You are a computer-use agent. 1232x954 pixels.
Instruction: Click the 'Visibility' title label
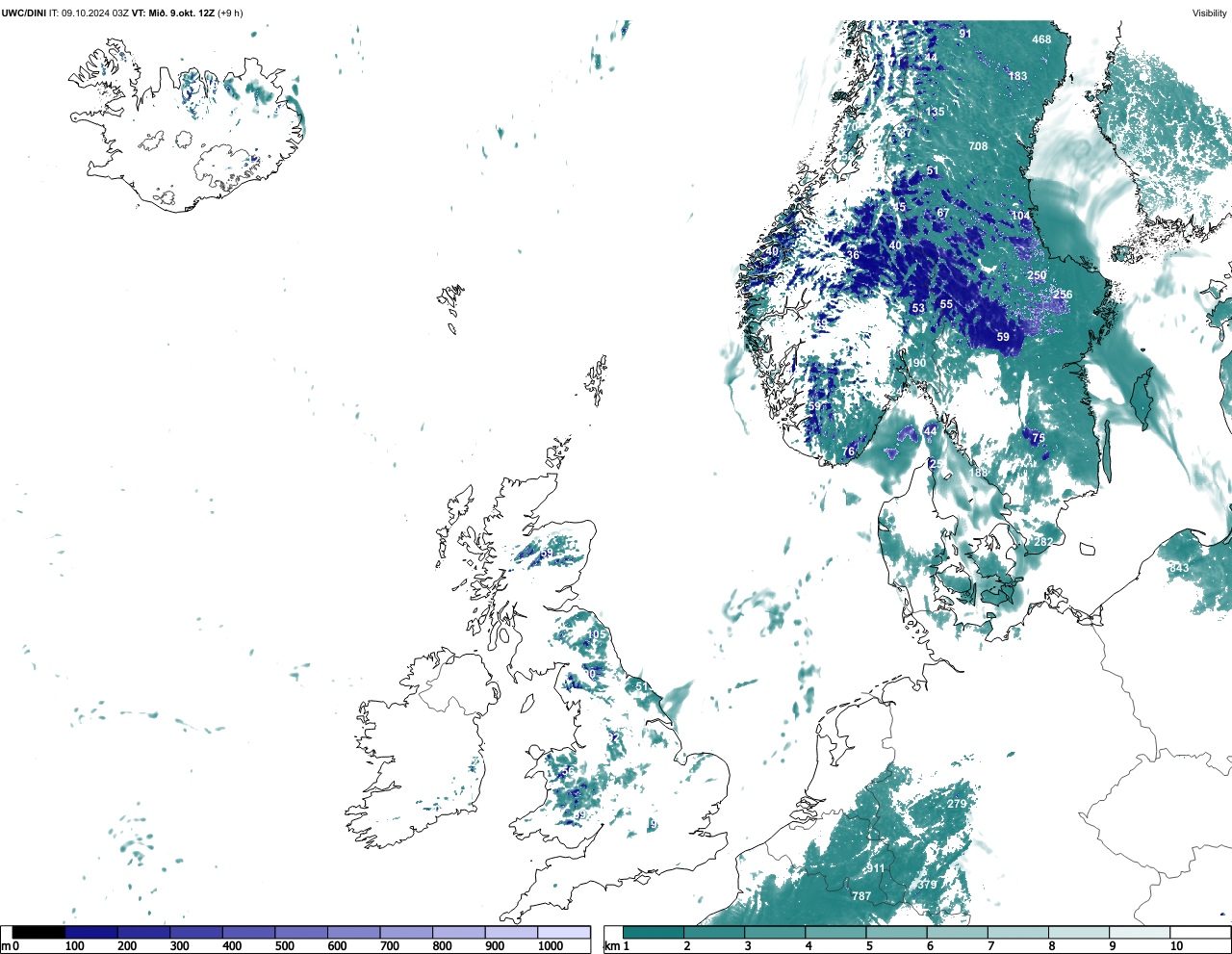(x=1210, y=13)
